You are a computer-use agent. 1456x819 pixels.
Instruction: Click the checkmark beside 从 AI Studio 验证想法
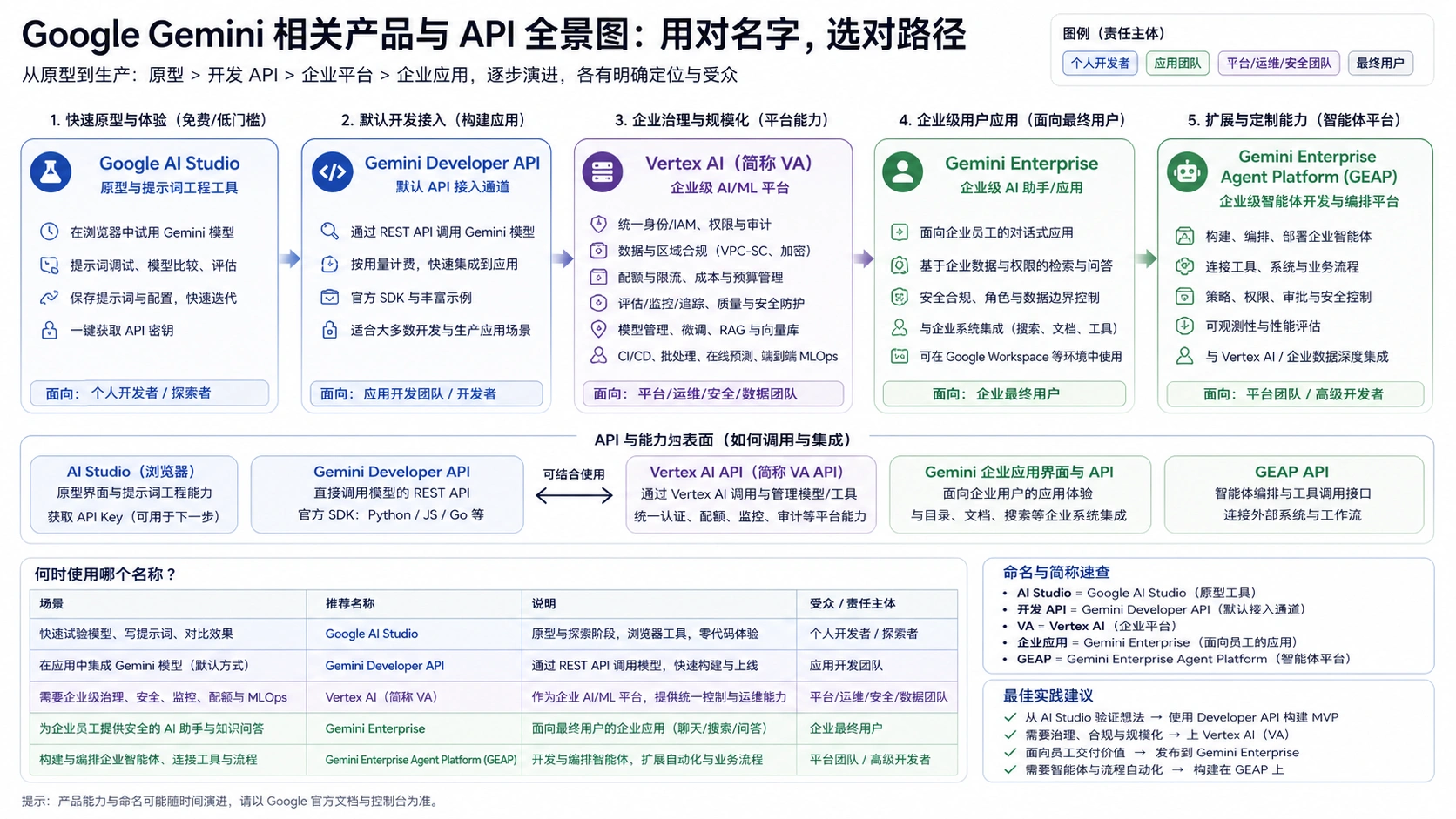pyautogui.click(x=1010, y=717)
